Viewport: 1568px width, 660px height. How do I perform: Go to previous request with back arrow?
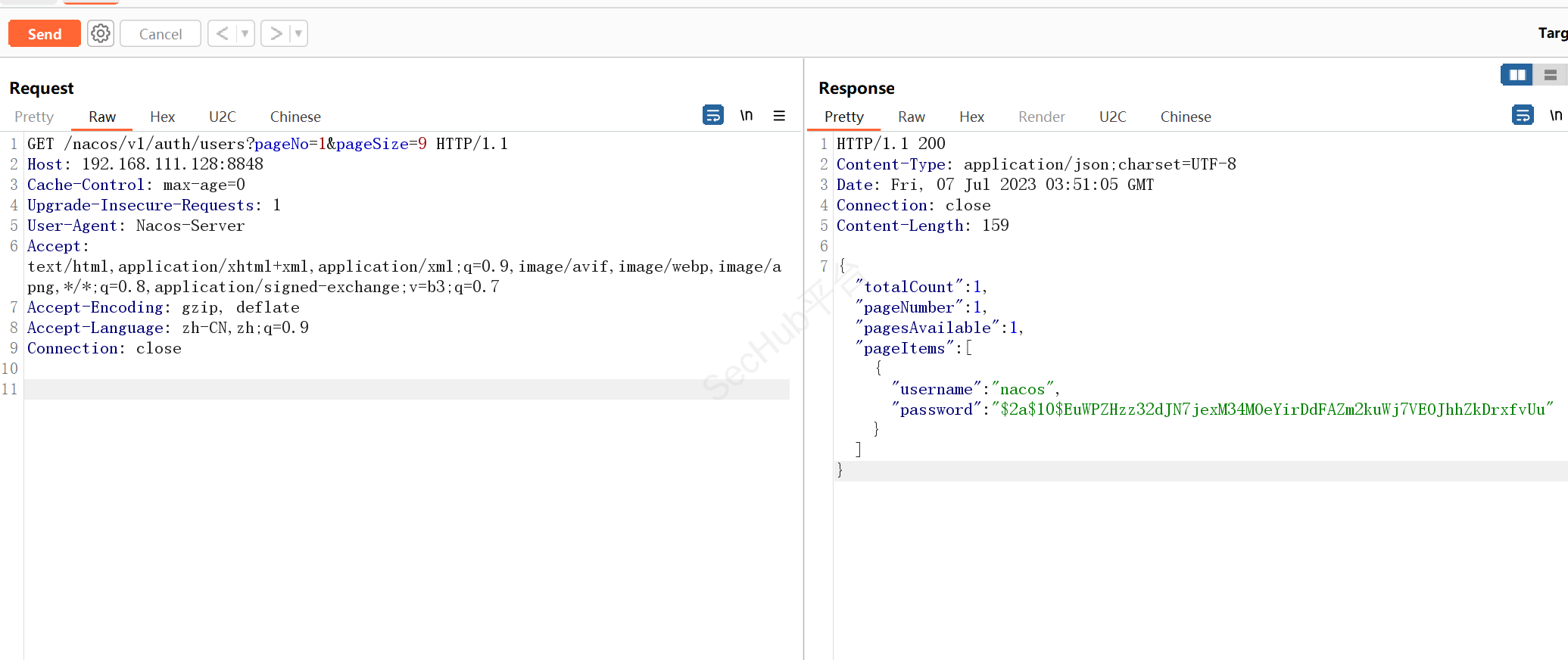point(222,33)
